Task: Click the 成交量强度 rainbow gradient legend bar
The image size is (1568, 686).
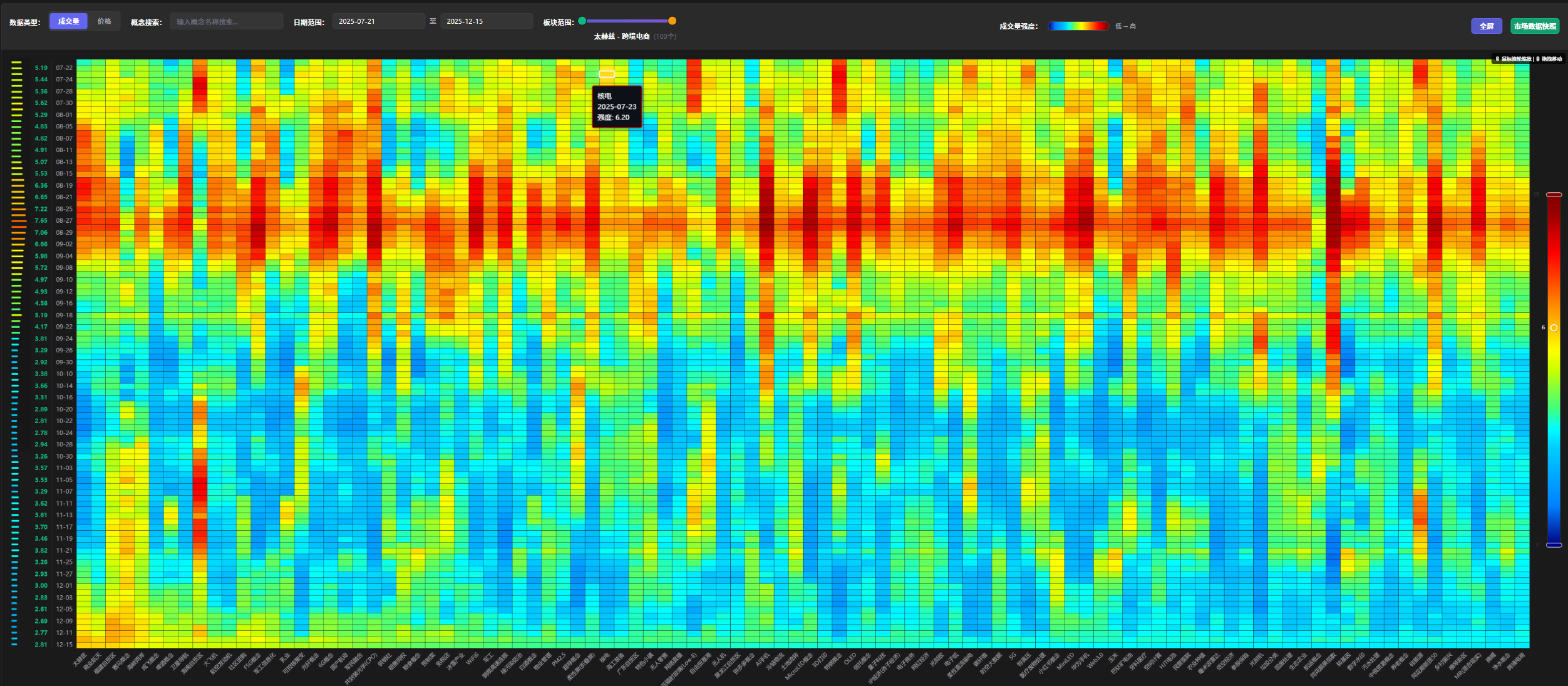Action: point(1078,26)
